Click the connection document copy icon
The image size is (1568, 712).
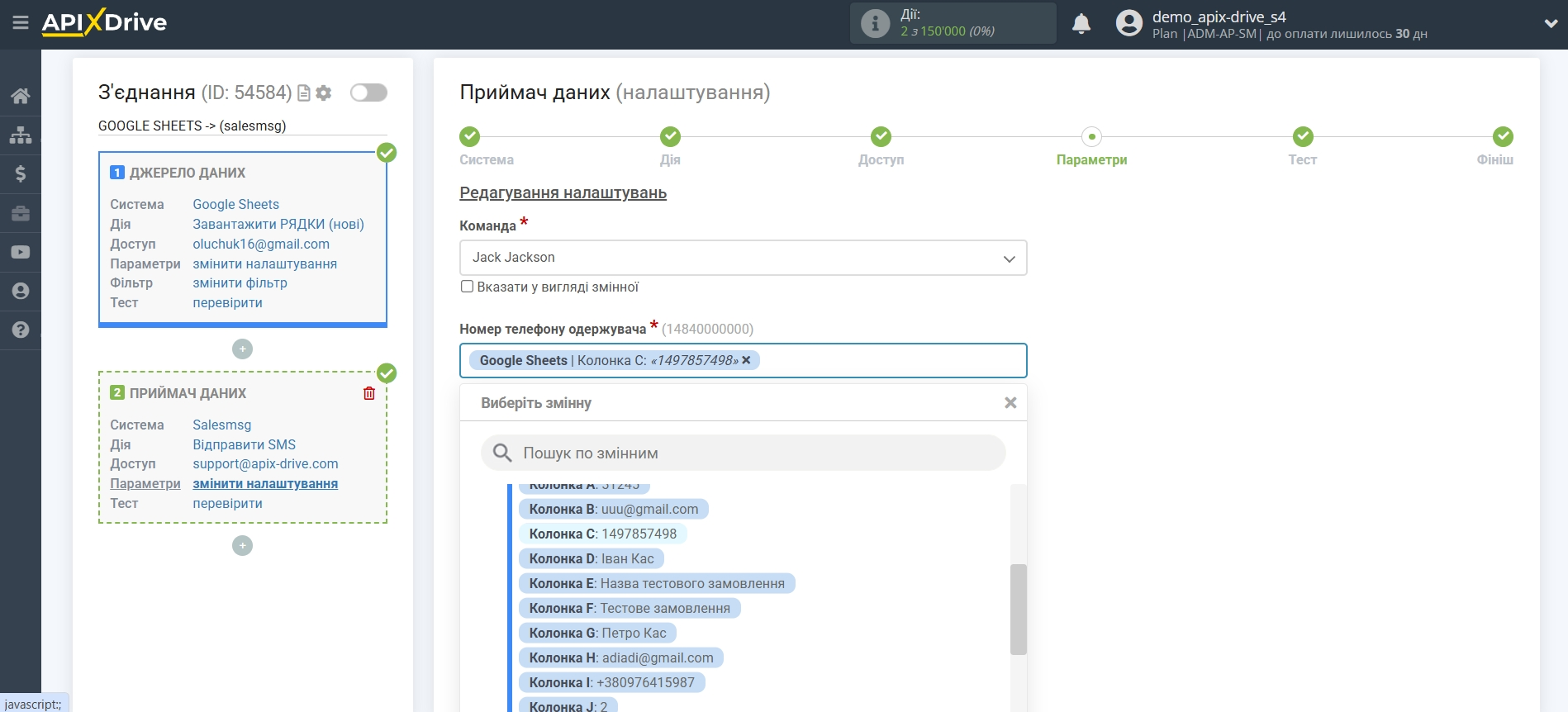[303, 93]
